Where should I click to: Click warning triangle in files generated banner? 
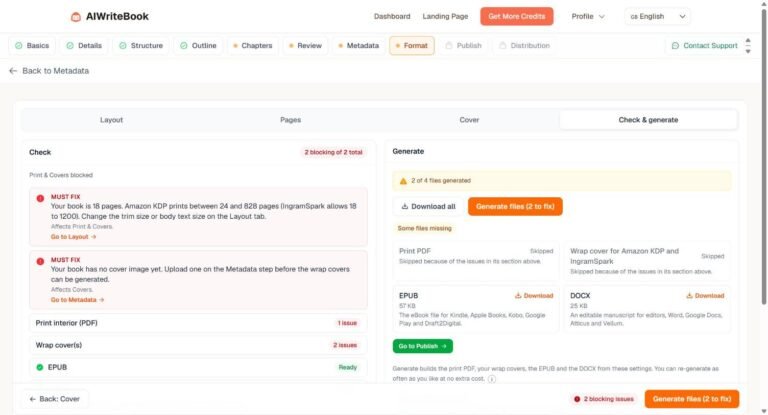pyautogui.click(x=403, y=181)
